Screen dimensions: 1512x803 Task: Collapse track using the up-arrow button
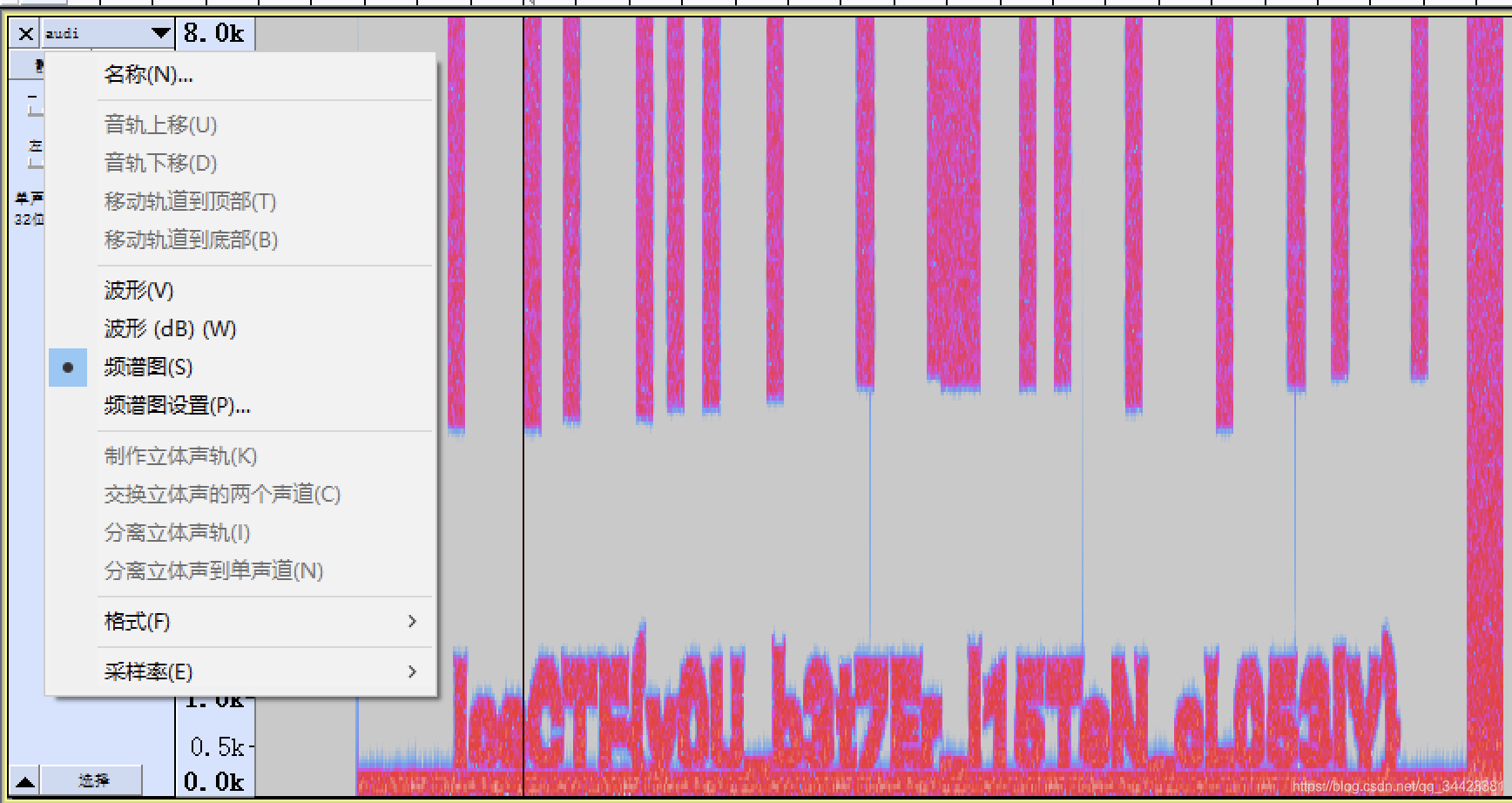click(x=25, y=781)
